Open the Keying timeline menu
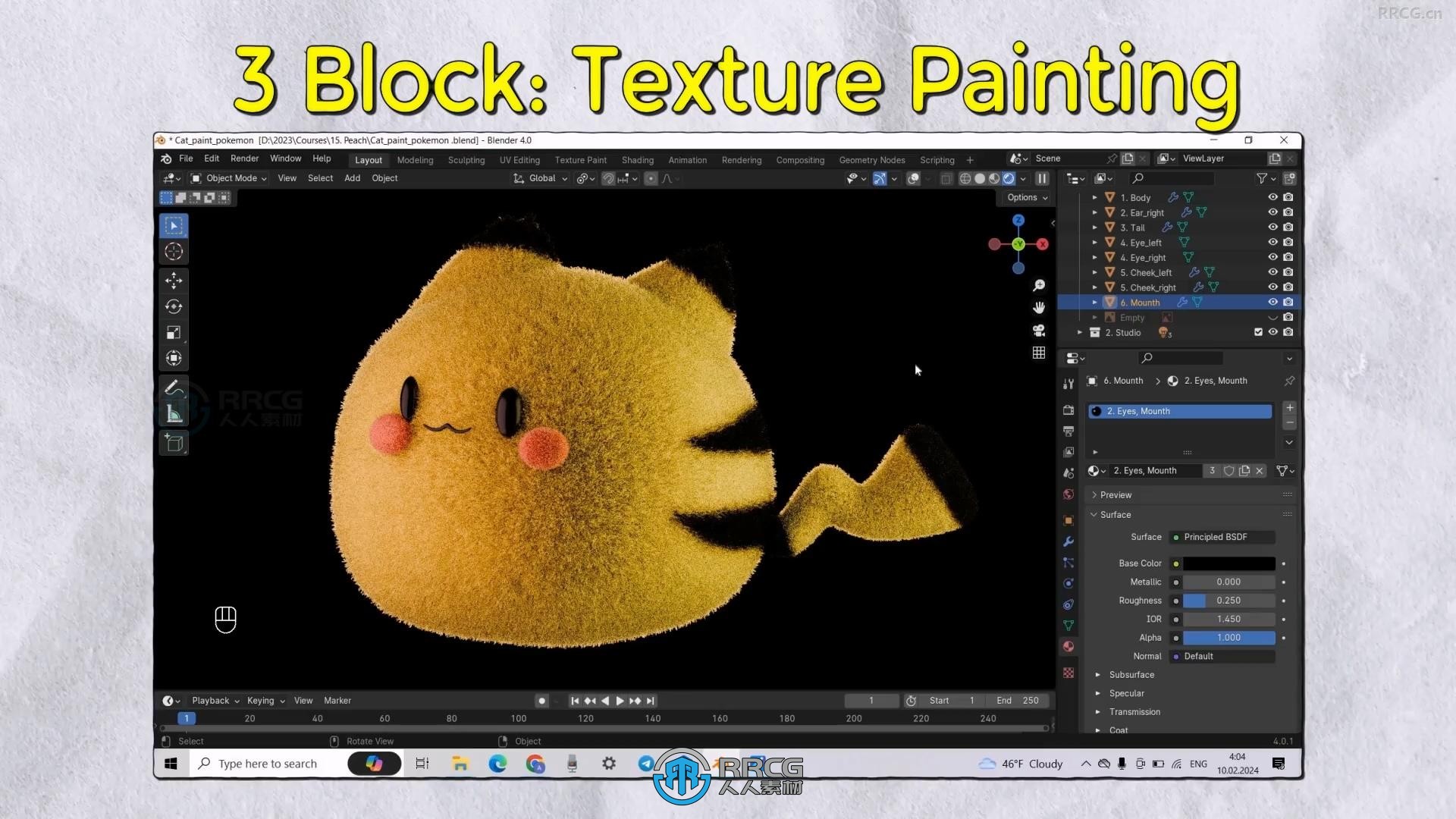Viewport: 1456px width, 819px height. click(265, 701)
